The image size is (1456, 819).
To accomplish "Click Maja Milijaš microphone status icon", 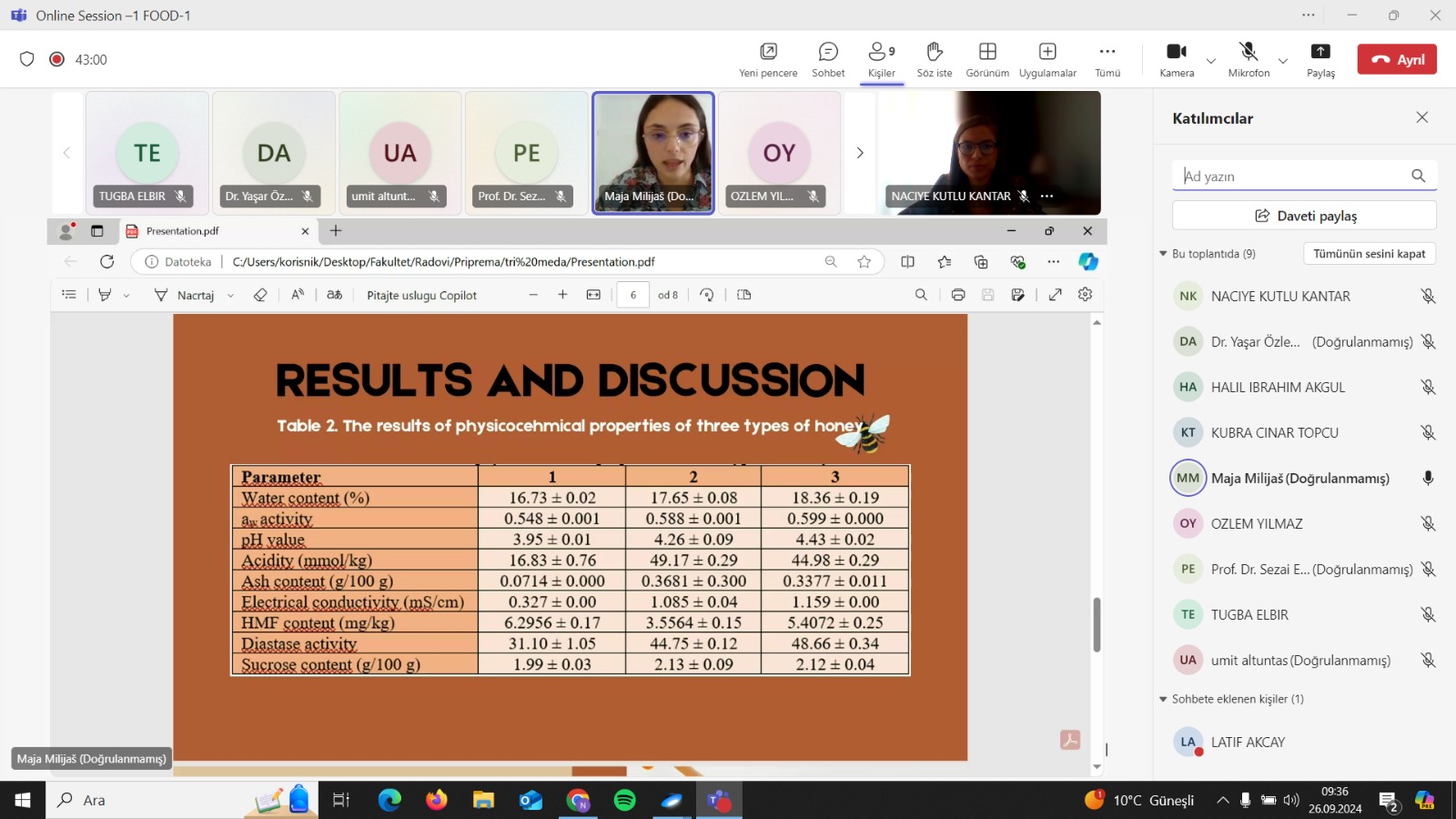I will coord(1428,478).
